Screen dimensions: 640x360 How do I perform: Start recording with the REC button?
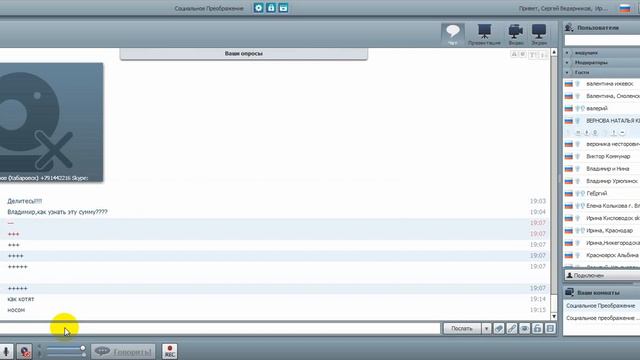[169, 351]
